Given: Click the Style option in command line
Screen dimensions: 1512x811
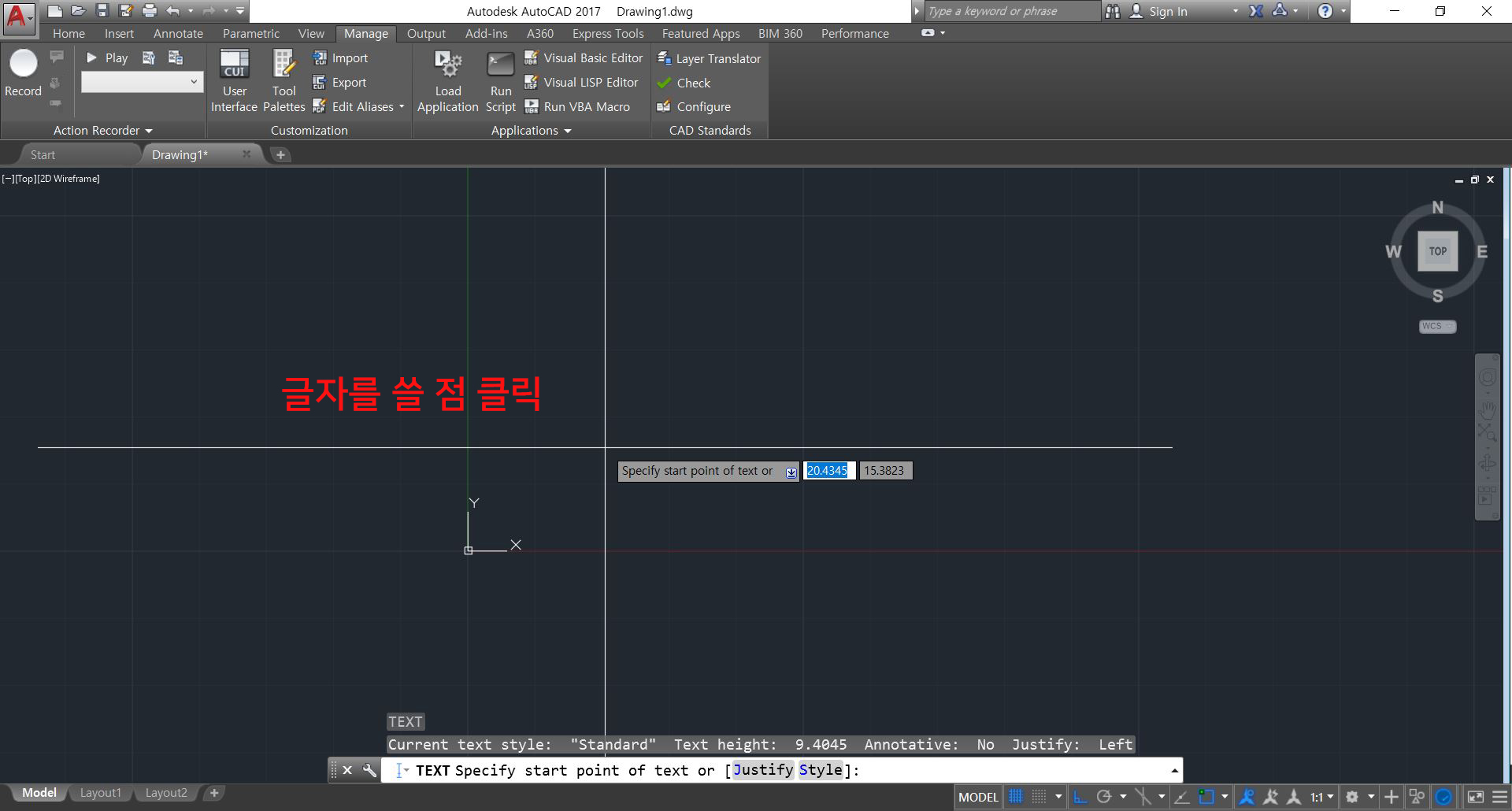Looking at the screenshot, I should tap(821, 769).
